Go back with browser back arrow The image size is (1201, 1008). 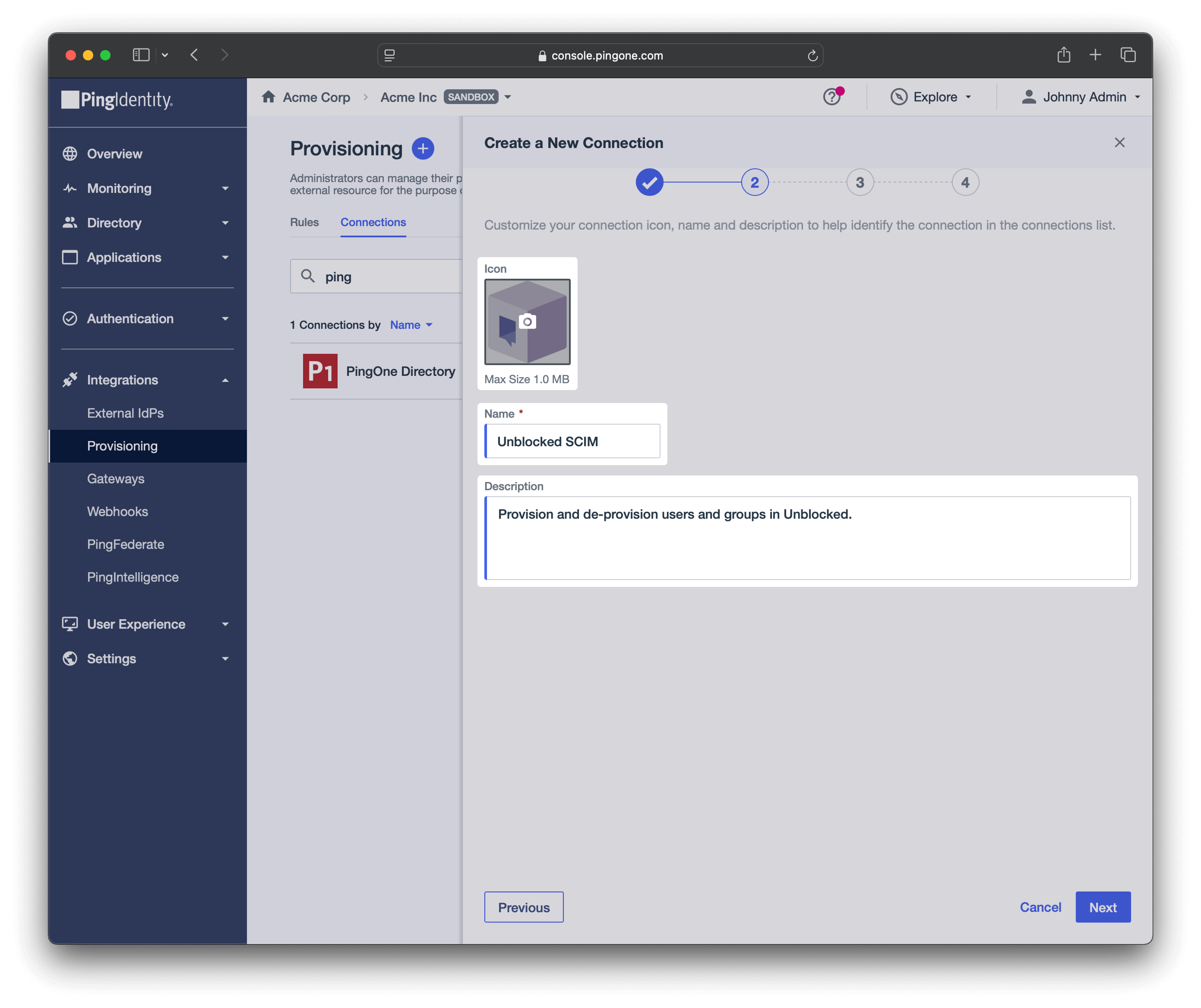pos(194,55)
